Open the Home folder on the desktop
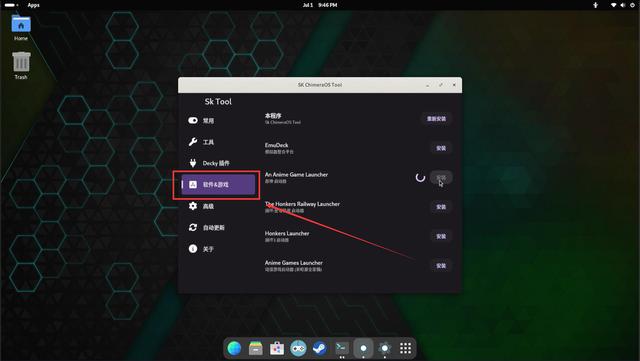Screen dimensions: 640x361 tap(21, 27)
